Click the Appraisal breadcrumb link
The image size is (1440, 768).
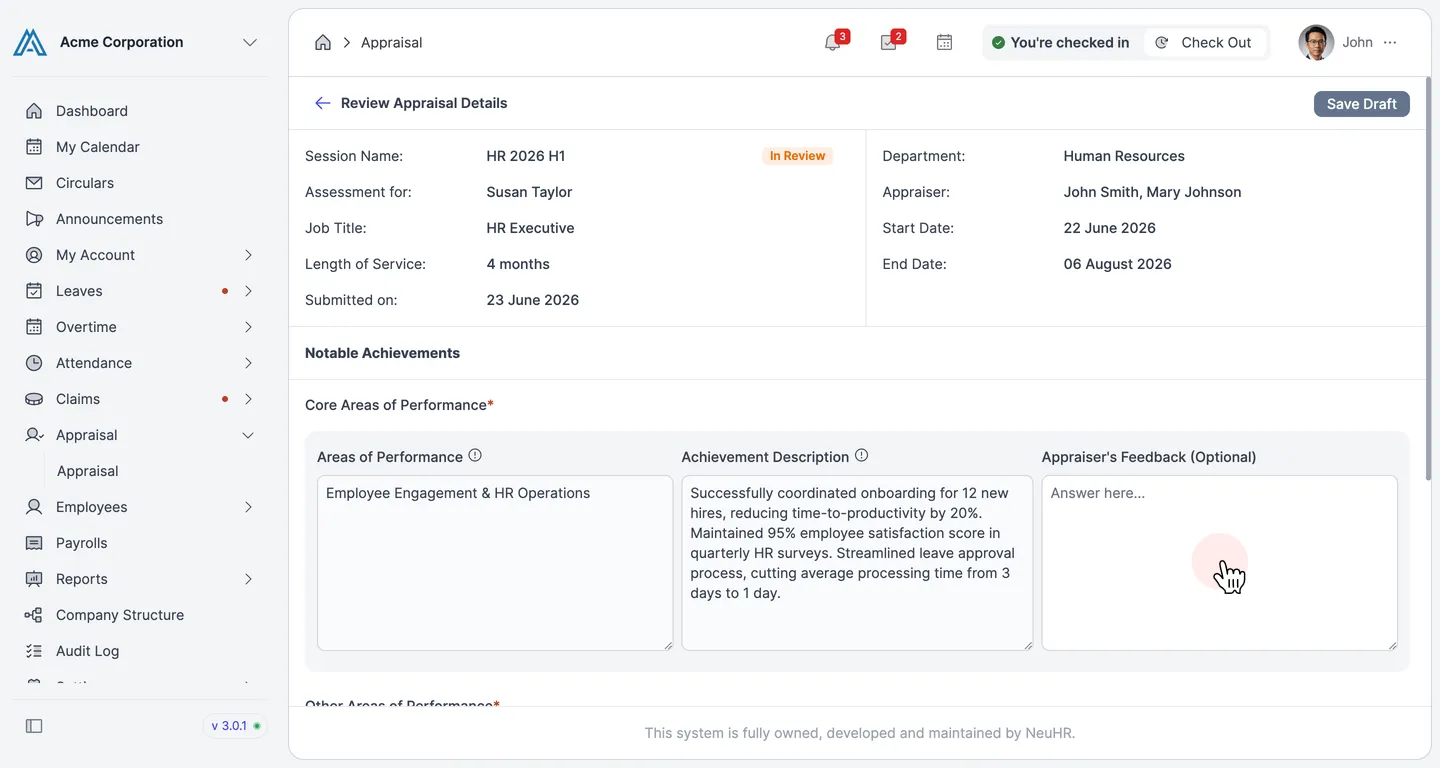tap(391, 42)
